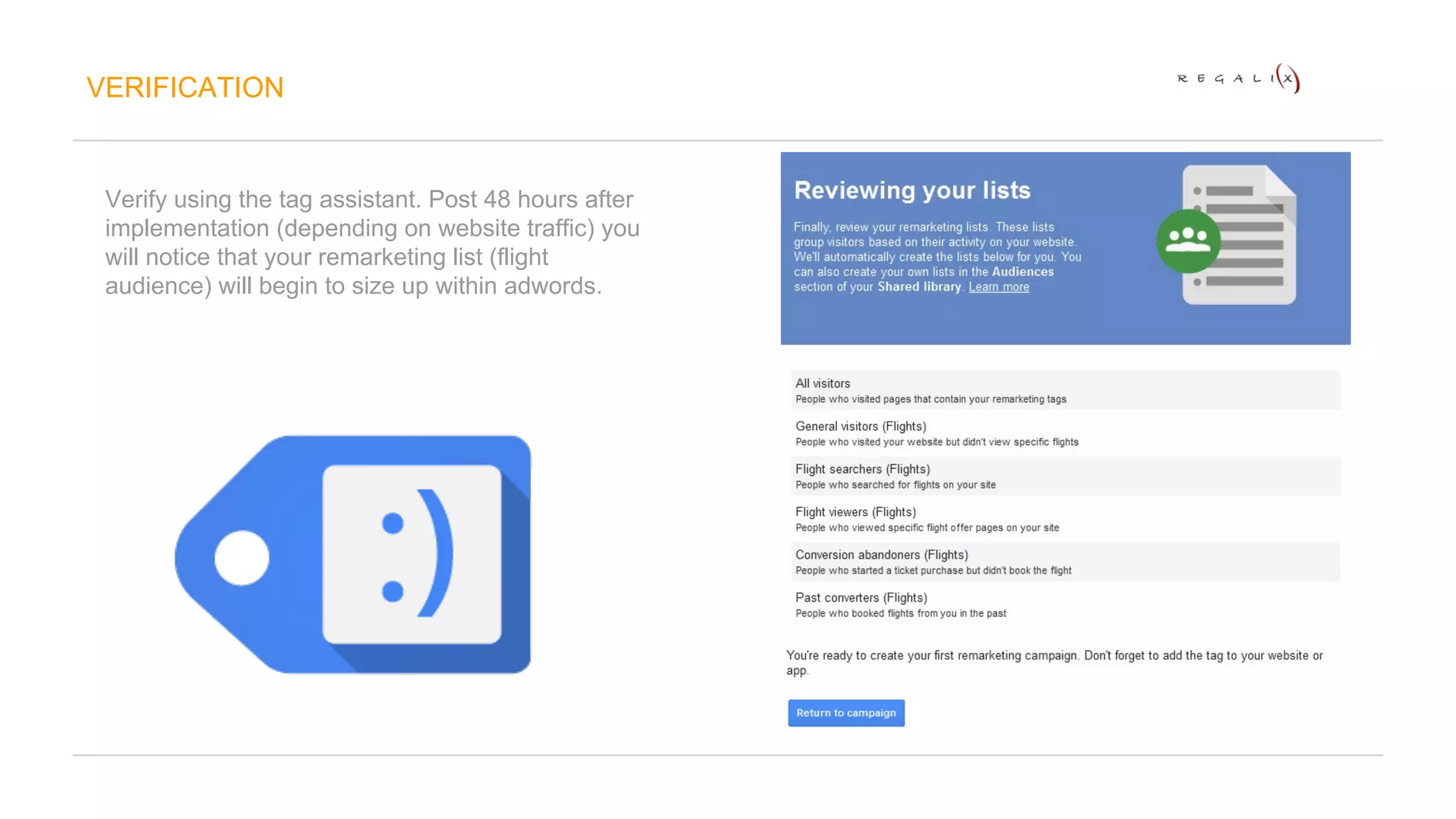The height and width of the screenshot is (819, 1456).
Task: Select the All visitors list row
Action: (x=1066, y=390)
